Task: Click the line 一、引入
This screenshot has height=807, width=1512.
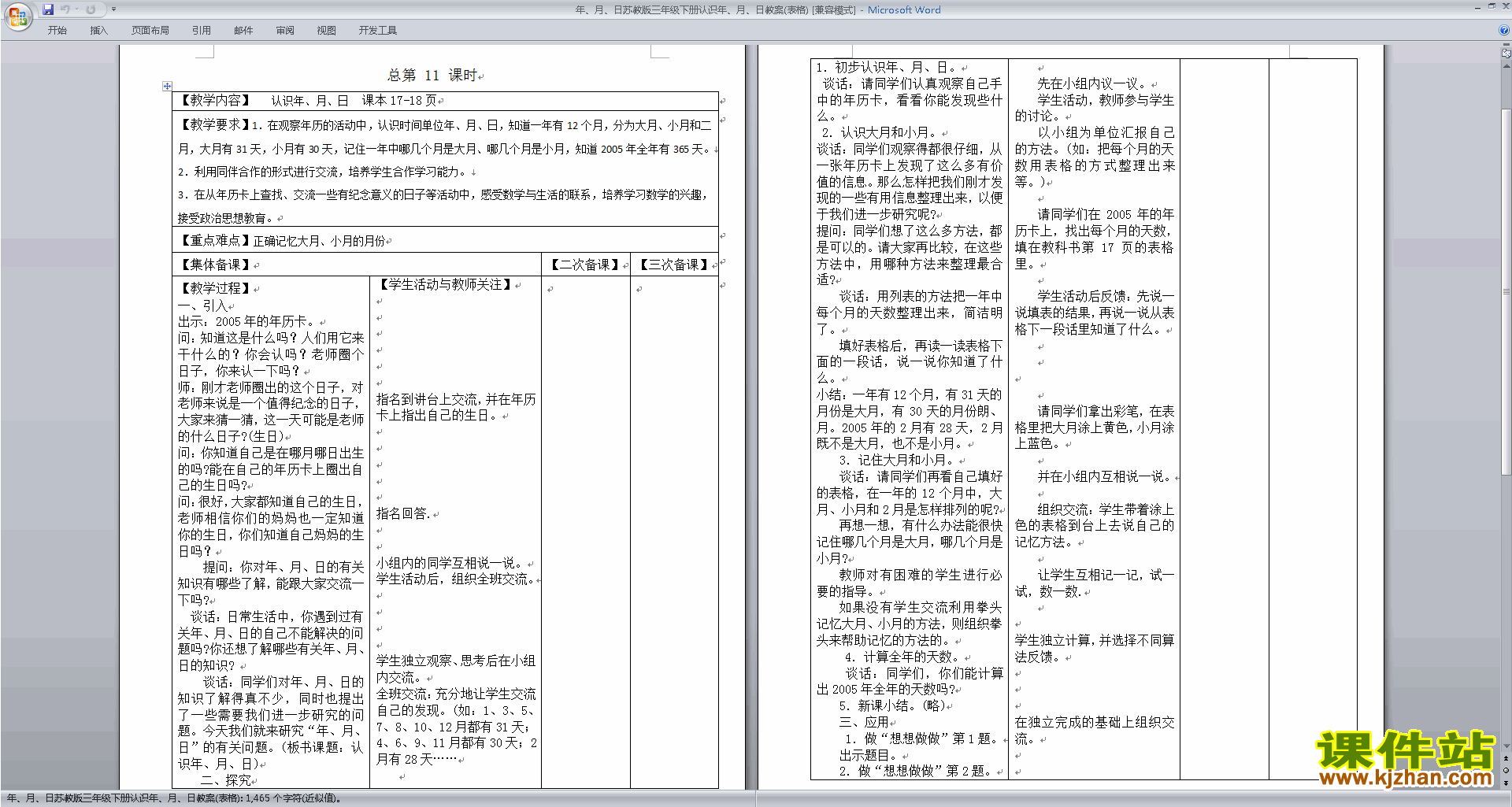Action: click(203, 305)
